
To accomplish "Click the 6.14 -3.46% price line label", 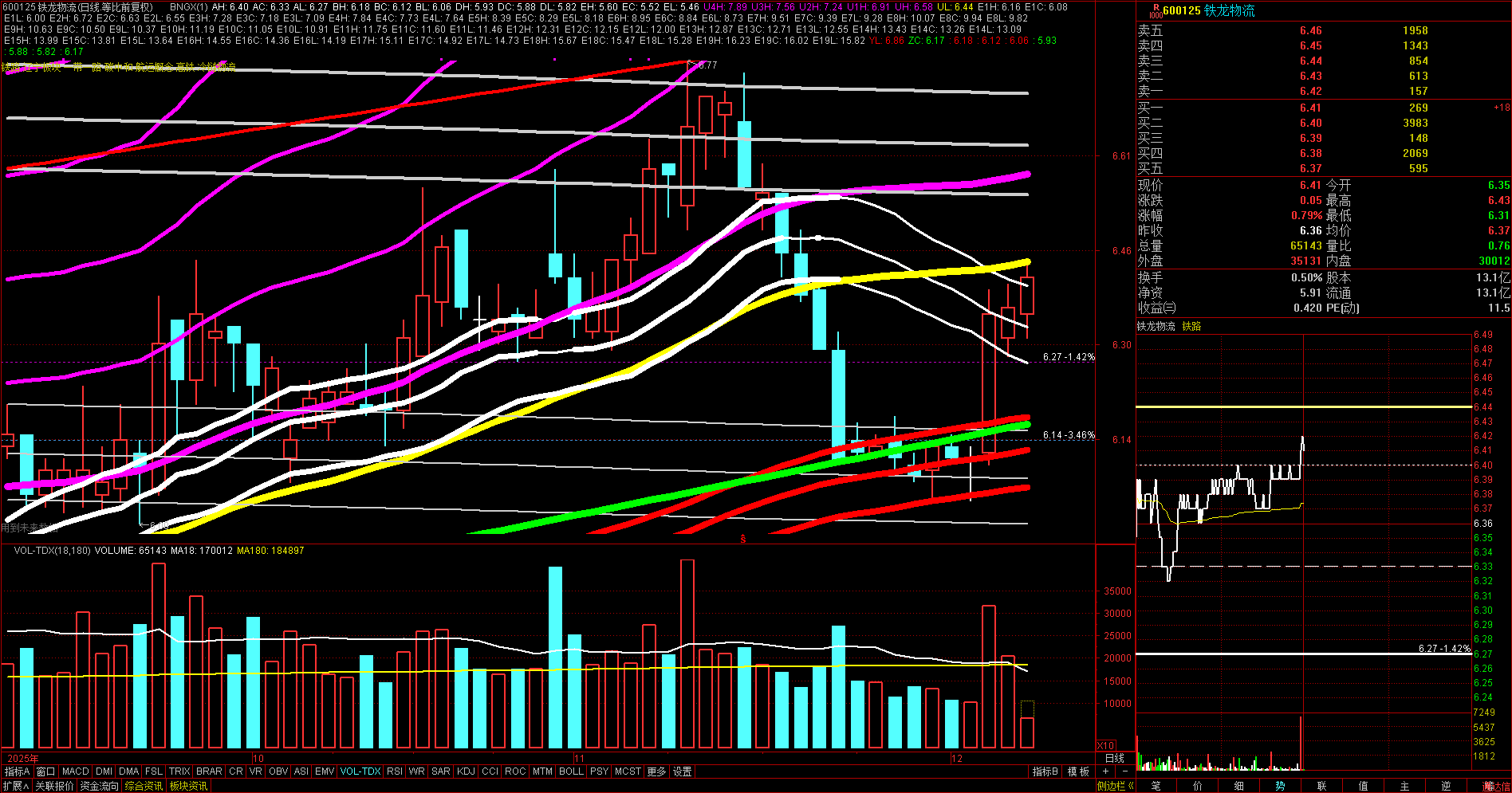I will coord(1069,435).
